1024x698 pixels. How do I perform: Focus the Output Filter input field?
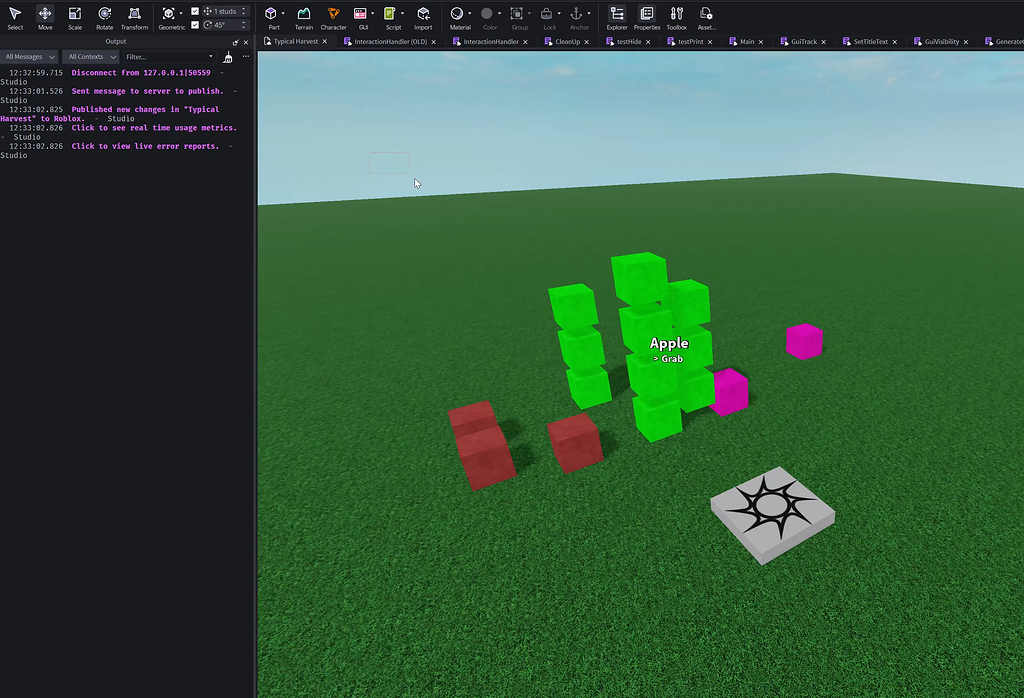(170, 57)
